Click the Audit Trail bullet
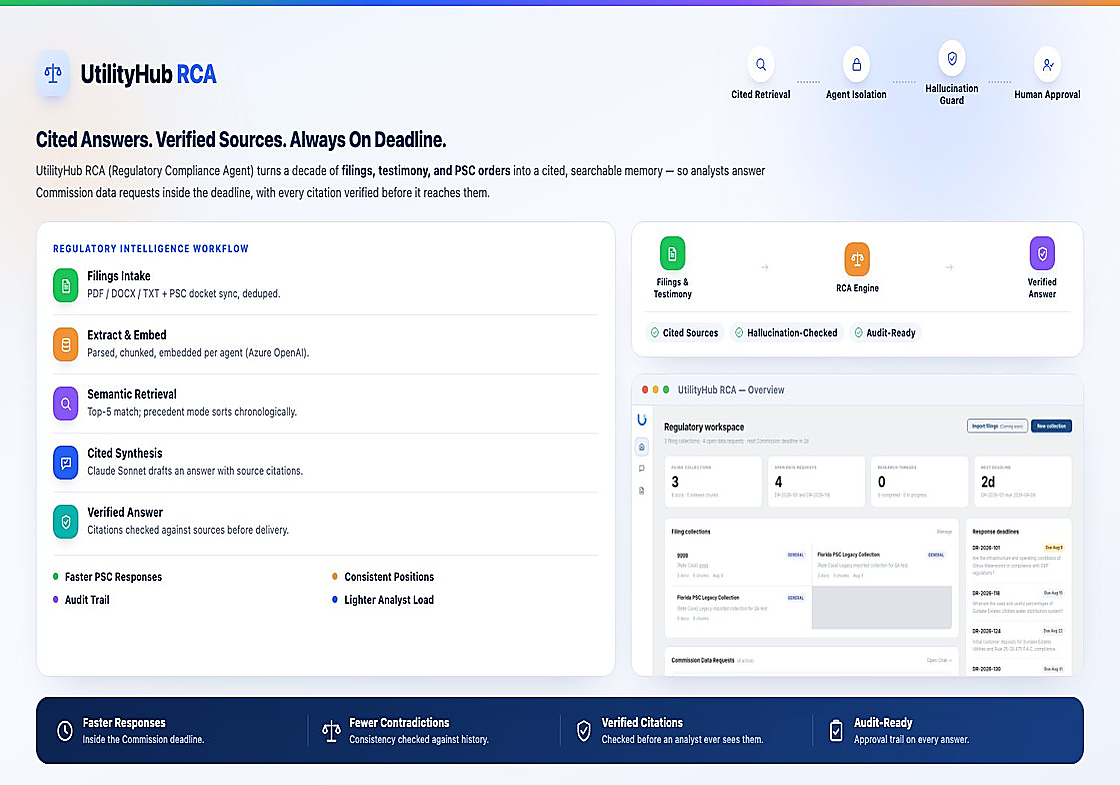The width and height of the screenshot is (1120, 785). (x=81, y=600)
